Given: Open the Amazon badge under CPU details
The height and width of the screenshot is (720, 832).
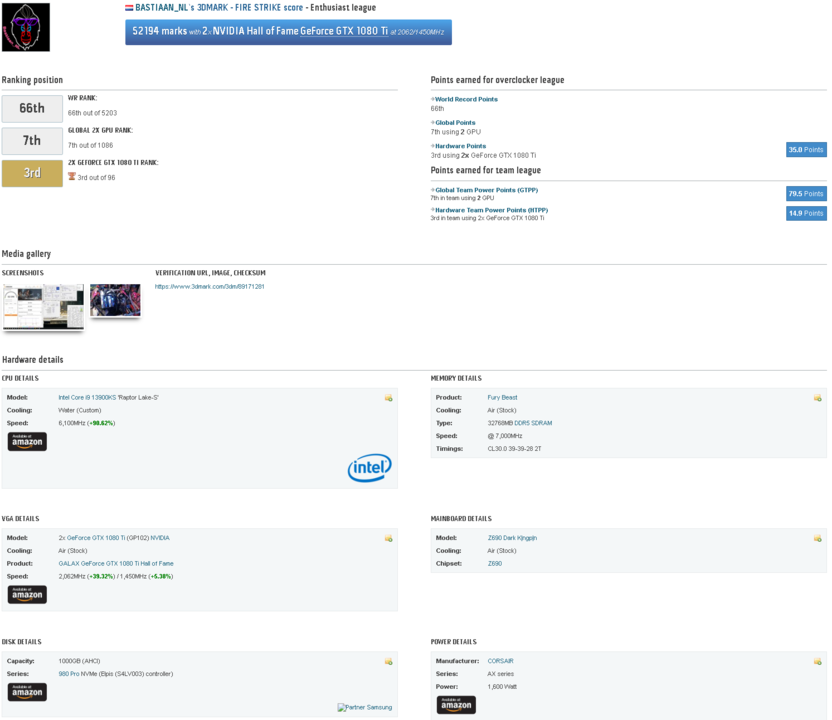Looking at the screenshot, I should click(x=27, y=442).
